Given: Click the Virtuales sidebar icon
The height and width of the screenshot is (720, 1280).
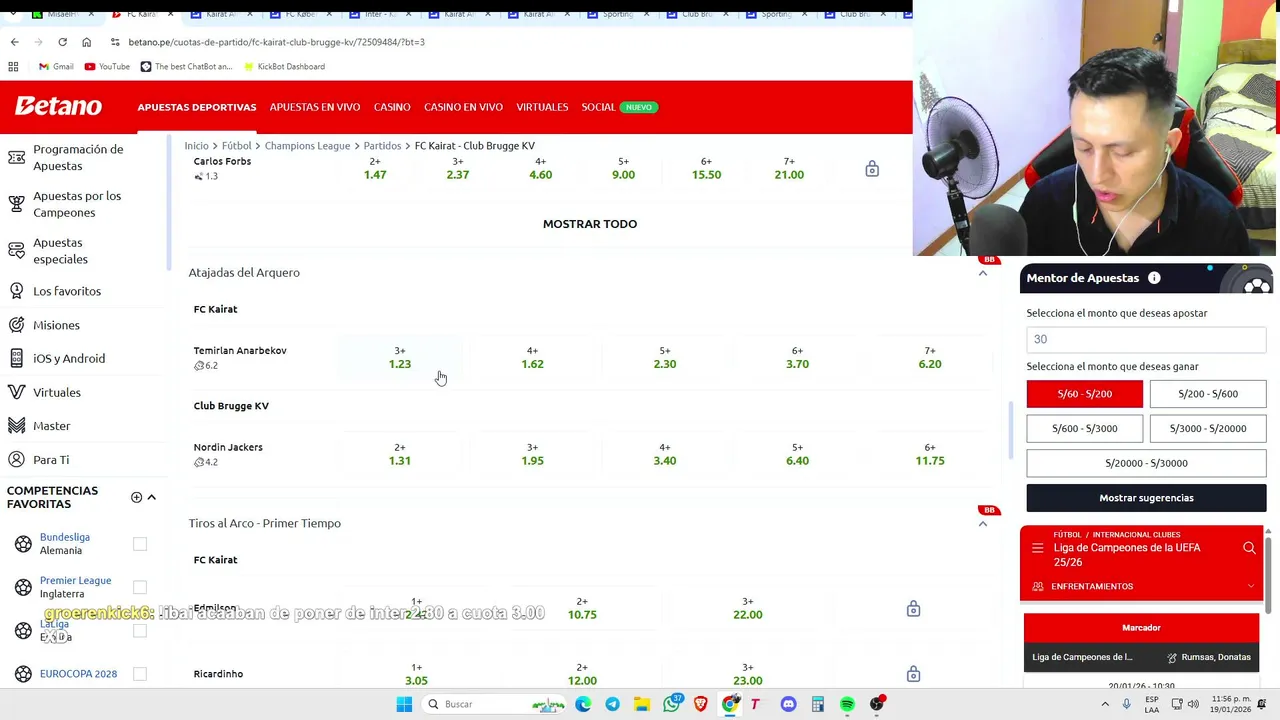Looking at the screenshot, I should (16, 392).
